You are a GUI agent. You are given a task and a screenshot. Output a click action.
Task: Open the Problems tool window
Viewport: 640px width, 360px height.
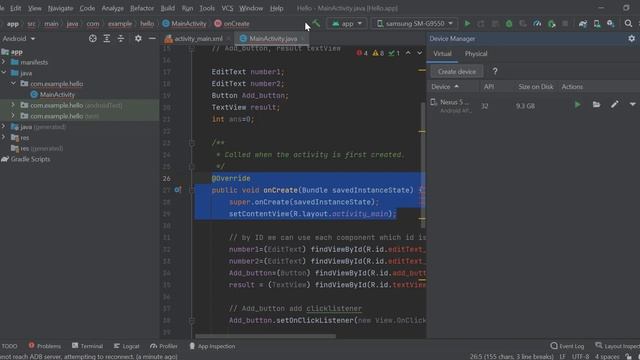pyautogui.click(x=44, y=346)
